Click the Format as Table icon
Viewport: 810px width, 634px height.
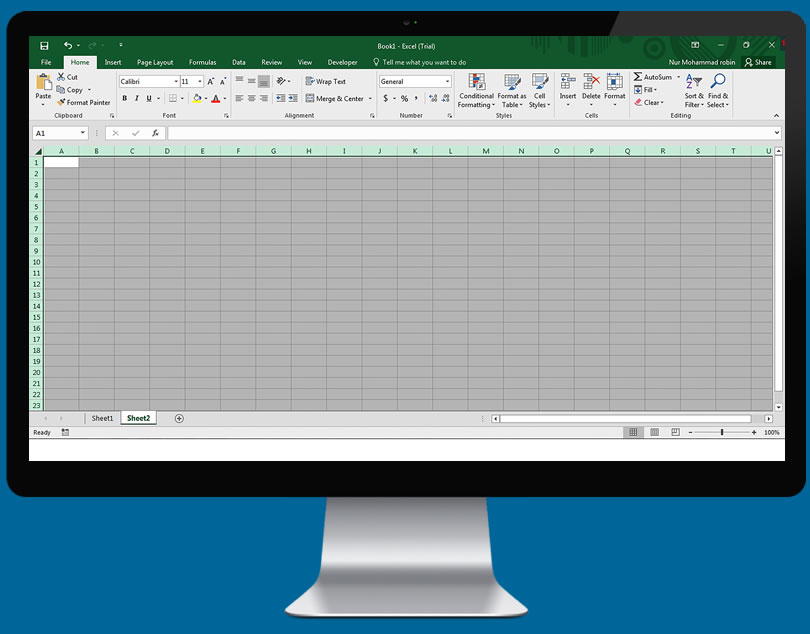point(512,91)
